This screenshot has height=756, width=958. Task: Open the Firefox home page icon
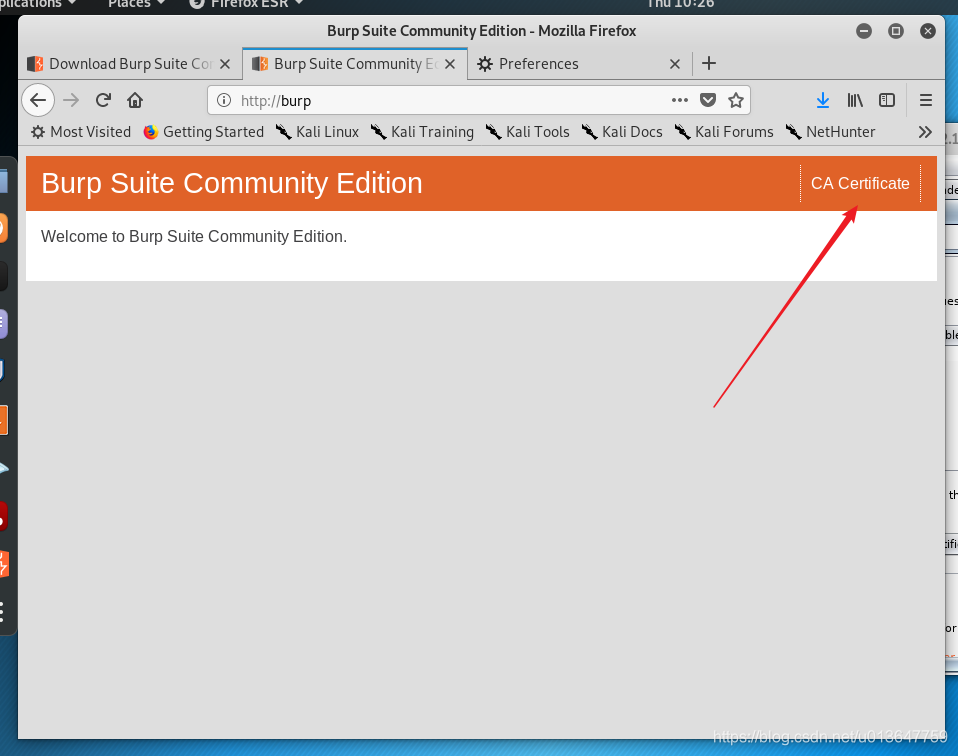135,100
